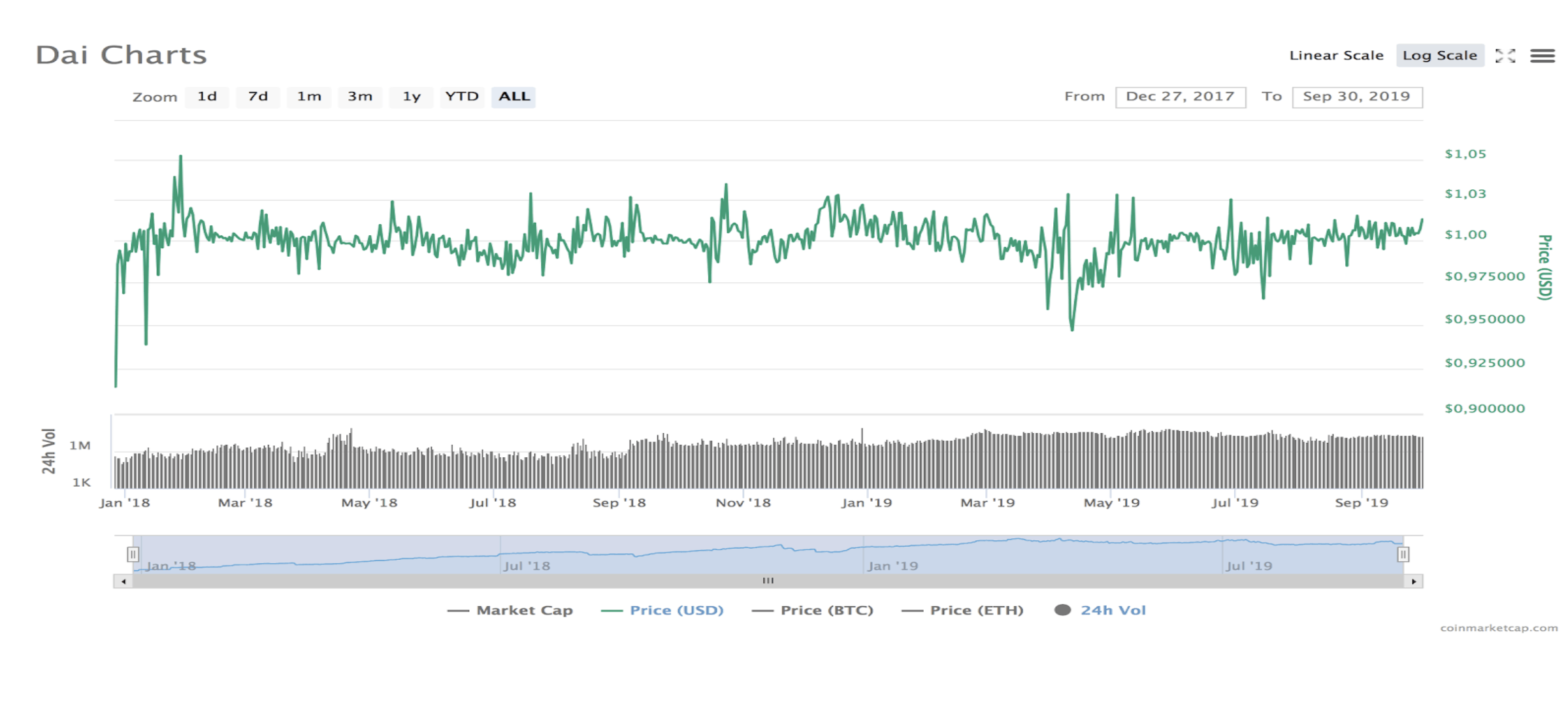Open the chart hamburger menu
This screenshot has width=1568, height=712.
[1542, 56]
